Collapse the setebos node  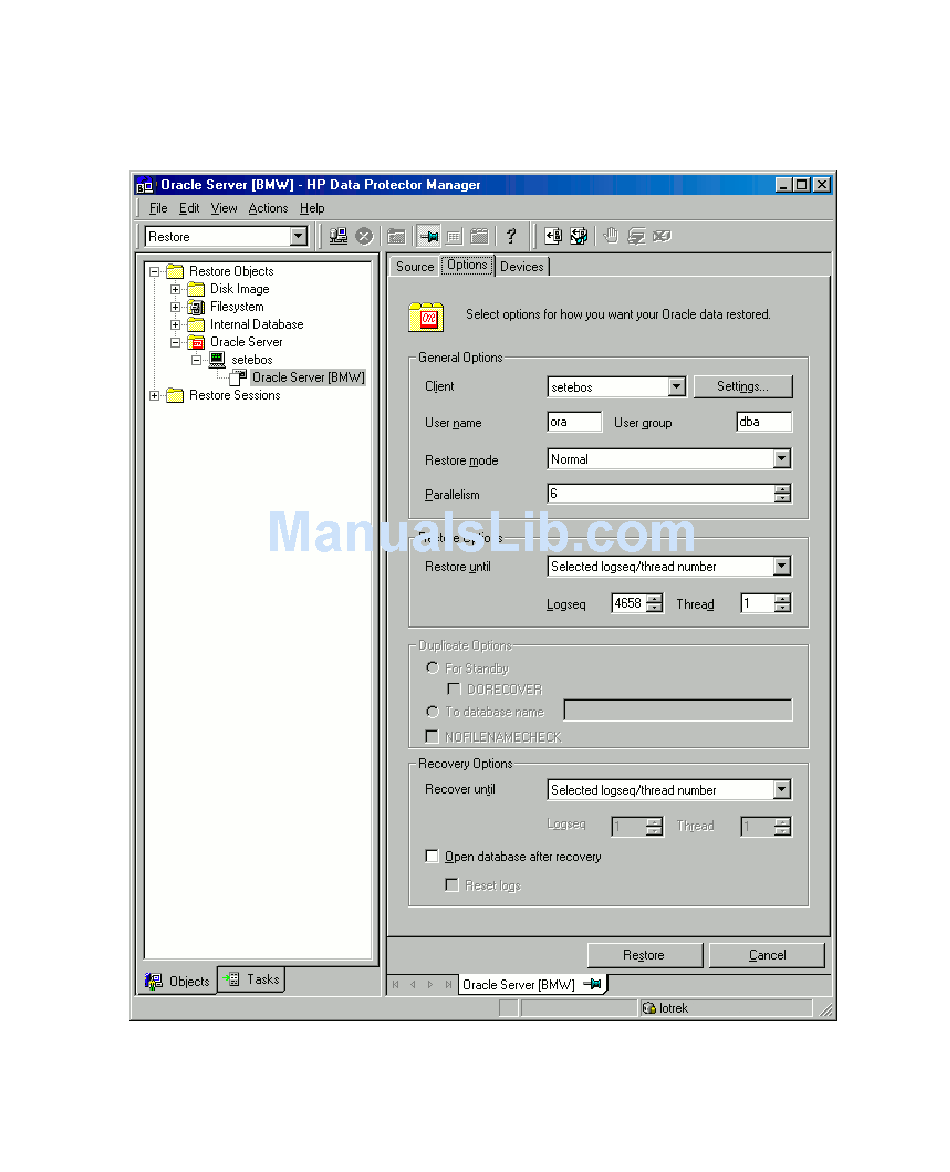point(196,360)
